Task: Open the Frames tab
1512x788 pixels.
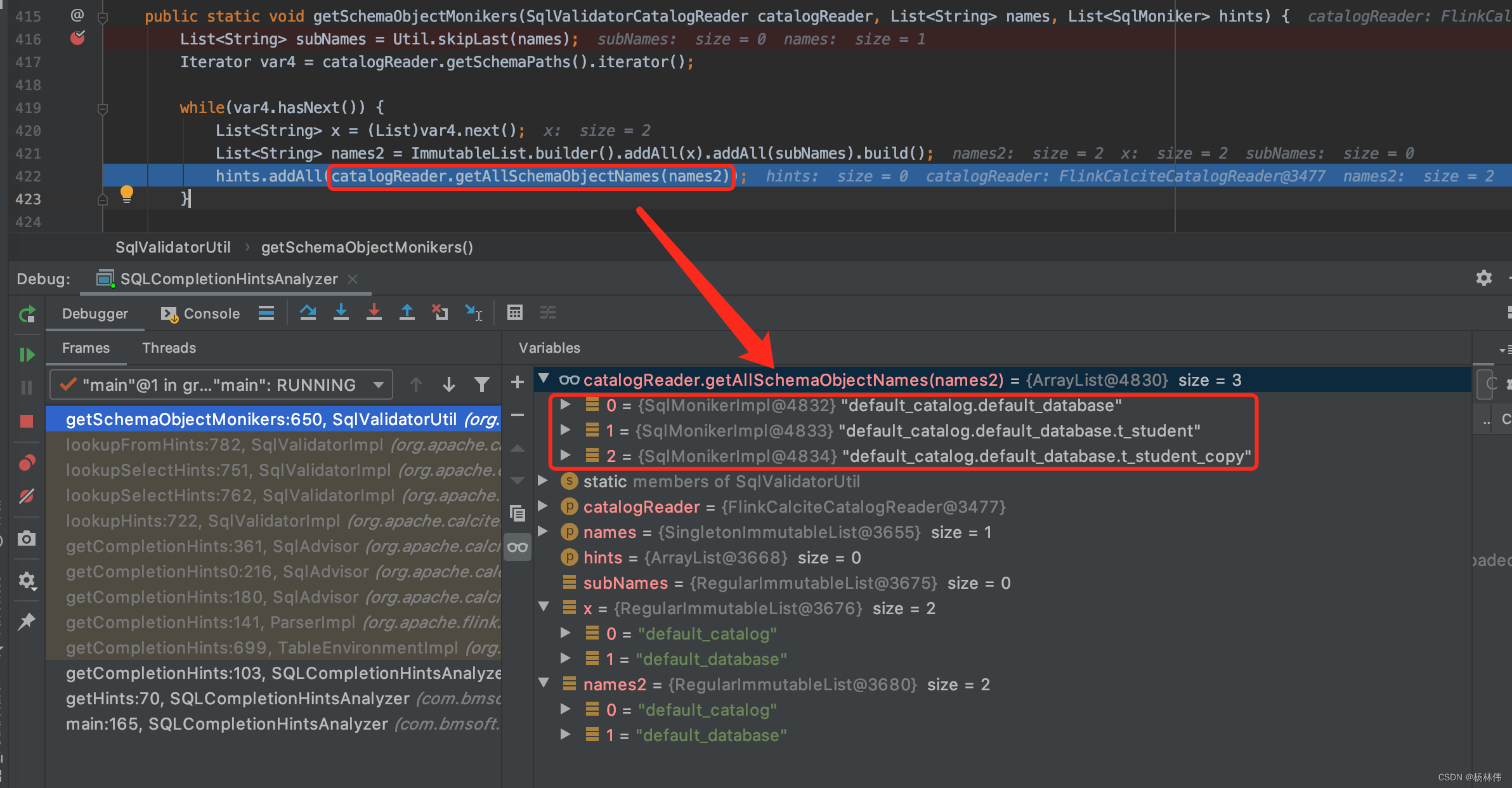Action: (x=86, y=348)
